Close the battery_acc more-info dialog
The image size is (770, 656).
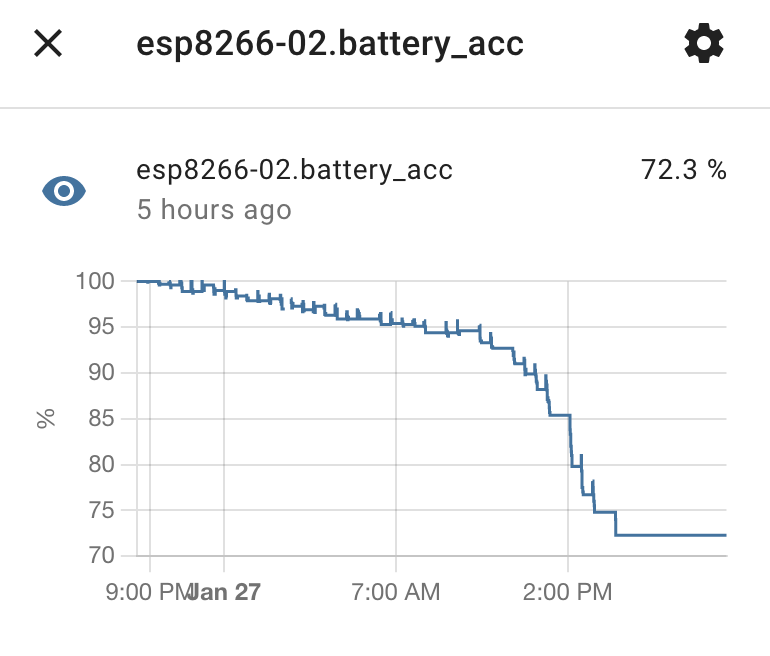[48, 43]
